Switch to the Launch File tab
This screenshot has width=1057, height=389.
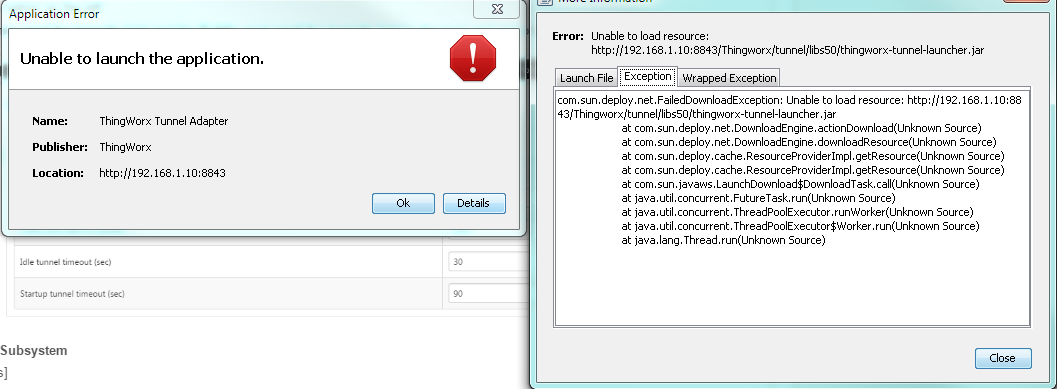(586, 78)
